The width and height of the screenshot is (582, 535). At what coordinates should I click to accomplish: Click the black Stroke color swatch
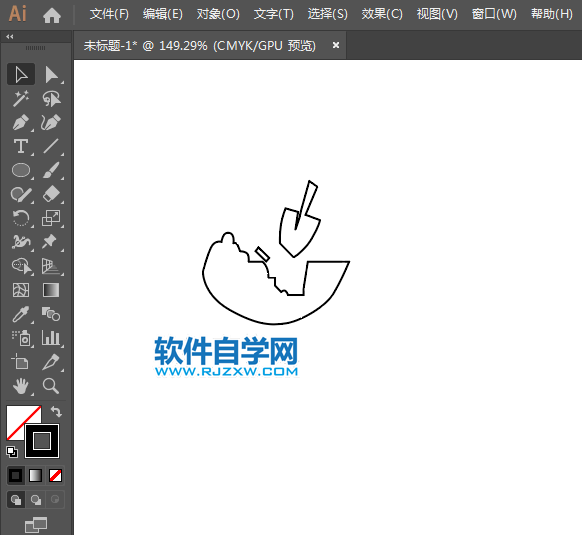[42, 441]
